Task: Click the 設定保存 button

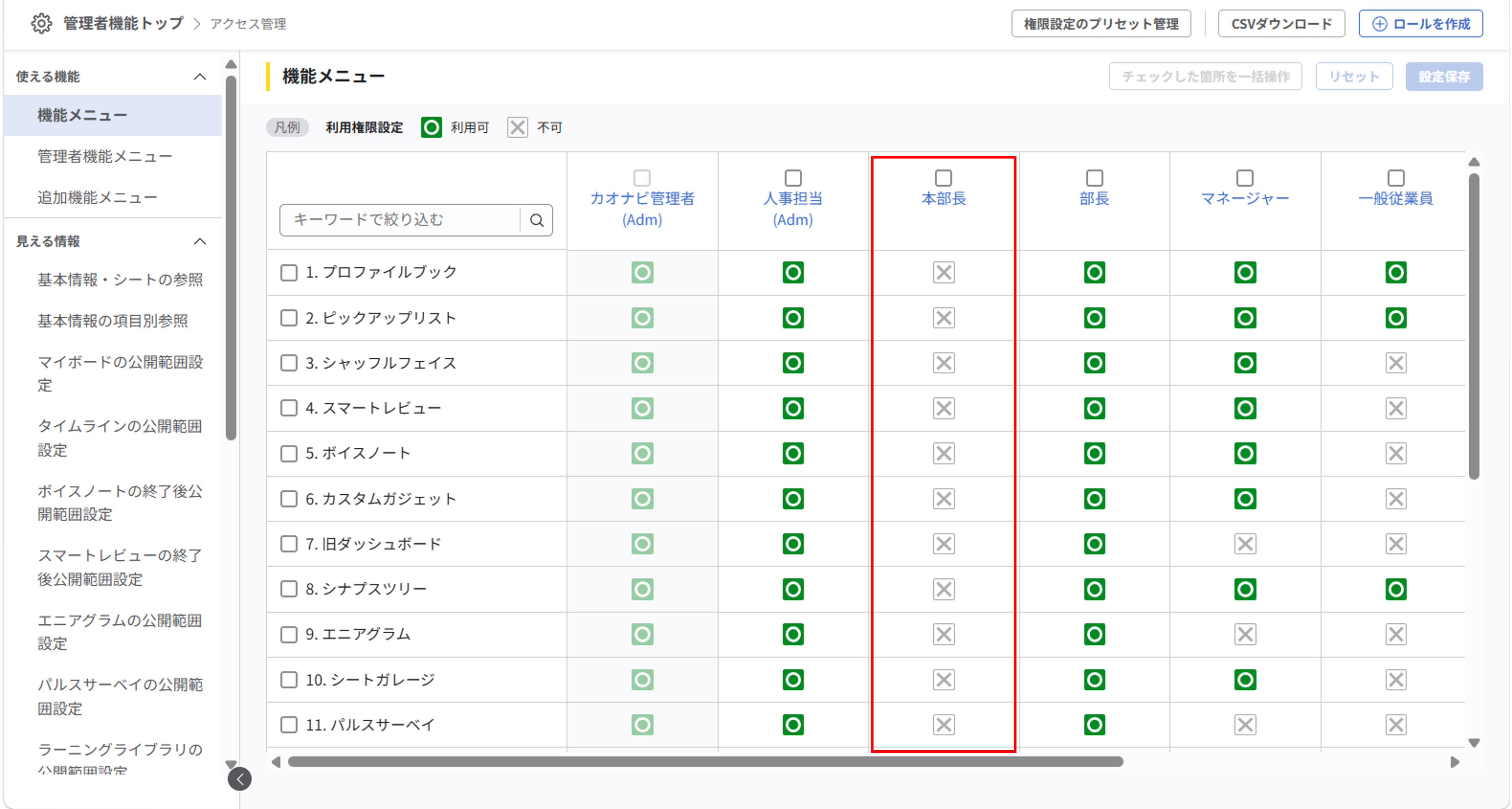Action: [1444, 76]
